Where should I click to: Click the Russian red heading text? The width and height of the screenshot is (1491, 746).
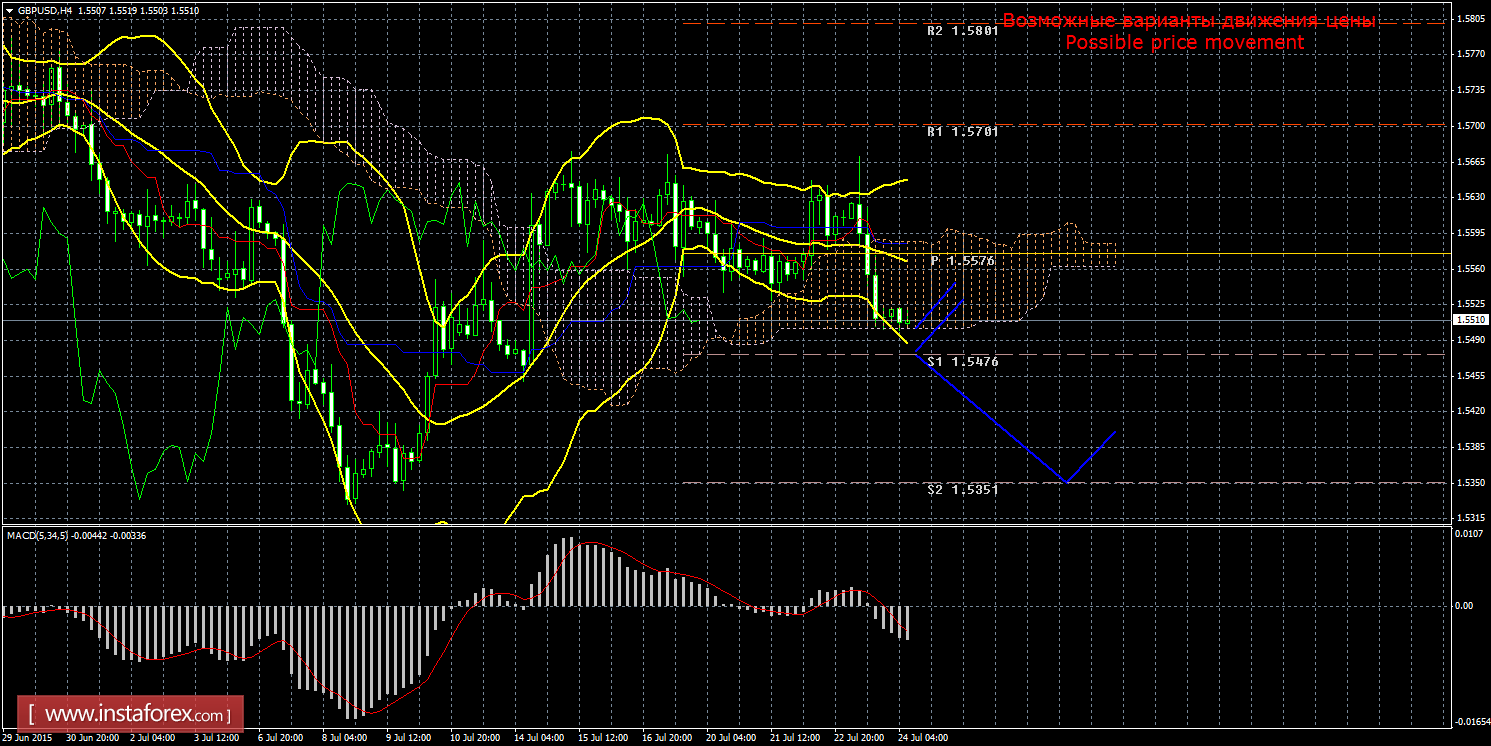pyautogui.click(x=1189, y=21)
